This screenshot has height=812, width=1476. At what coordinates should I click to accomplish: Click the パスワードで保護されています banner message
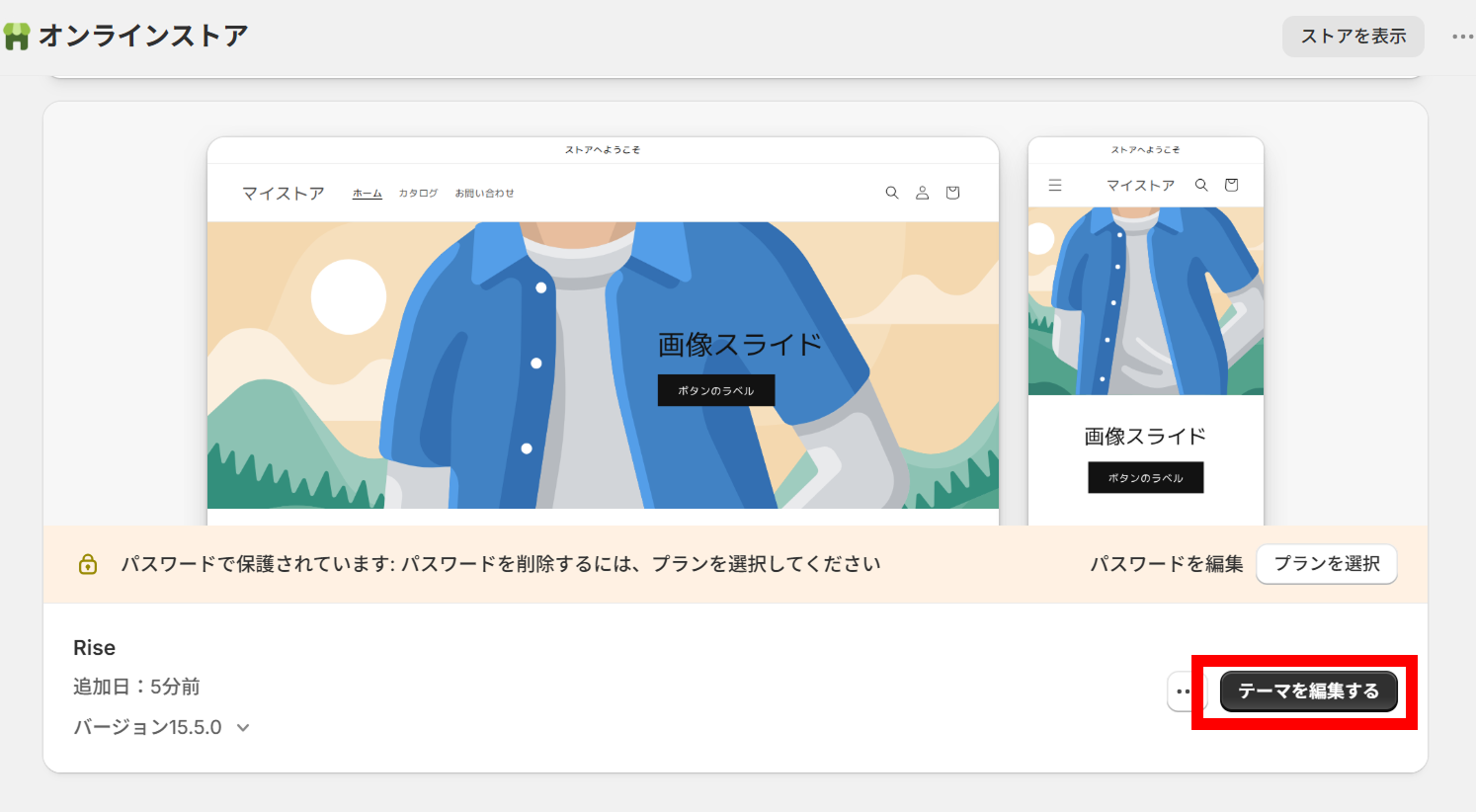501,564
